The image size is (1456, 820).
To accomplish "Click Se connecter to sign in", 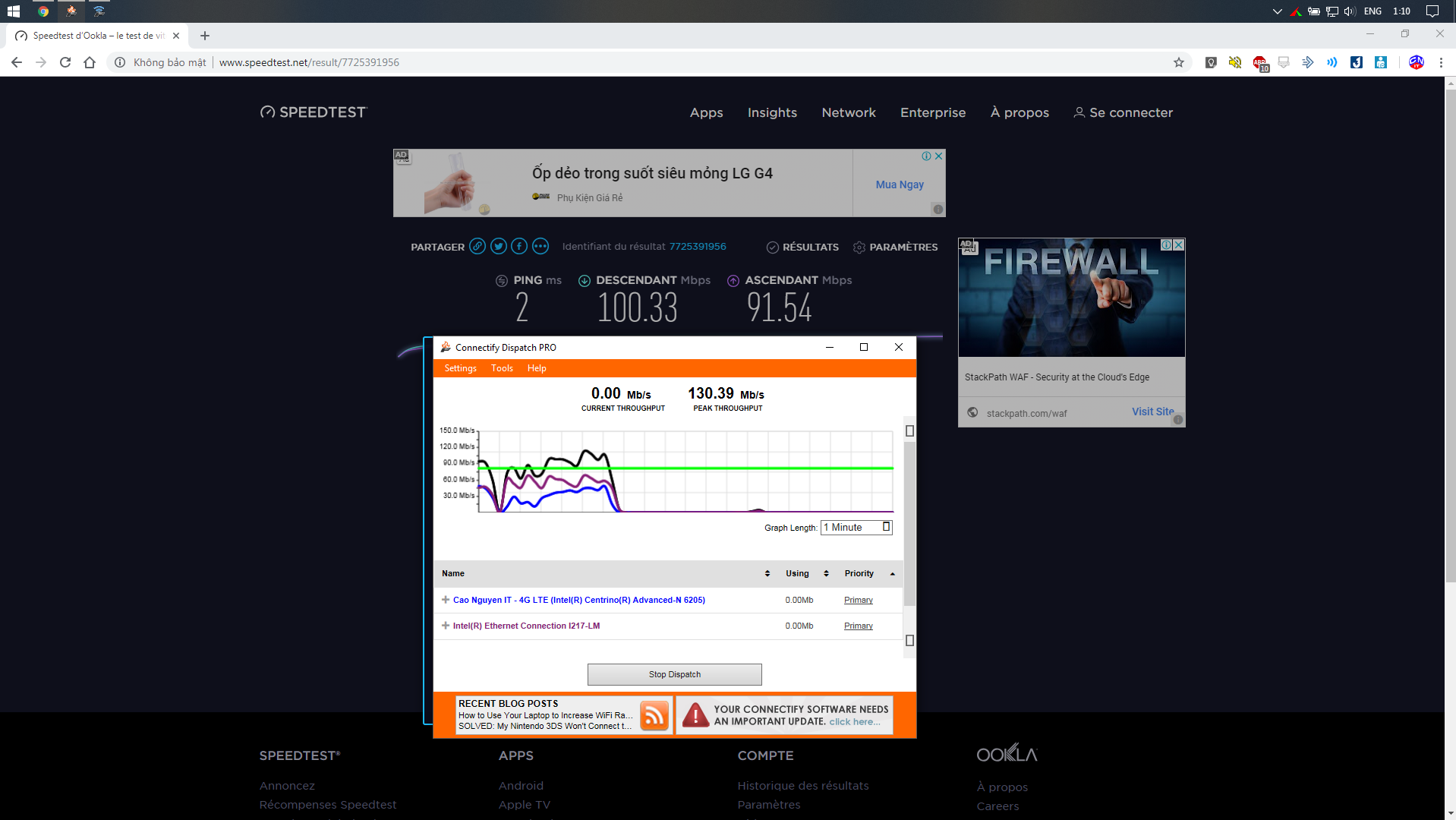I will coord(1123,112).
